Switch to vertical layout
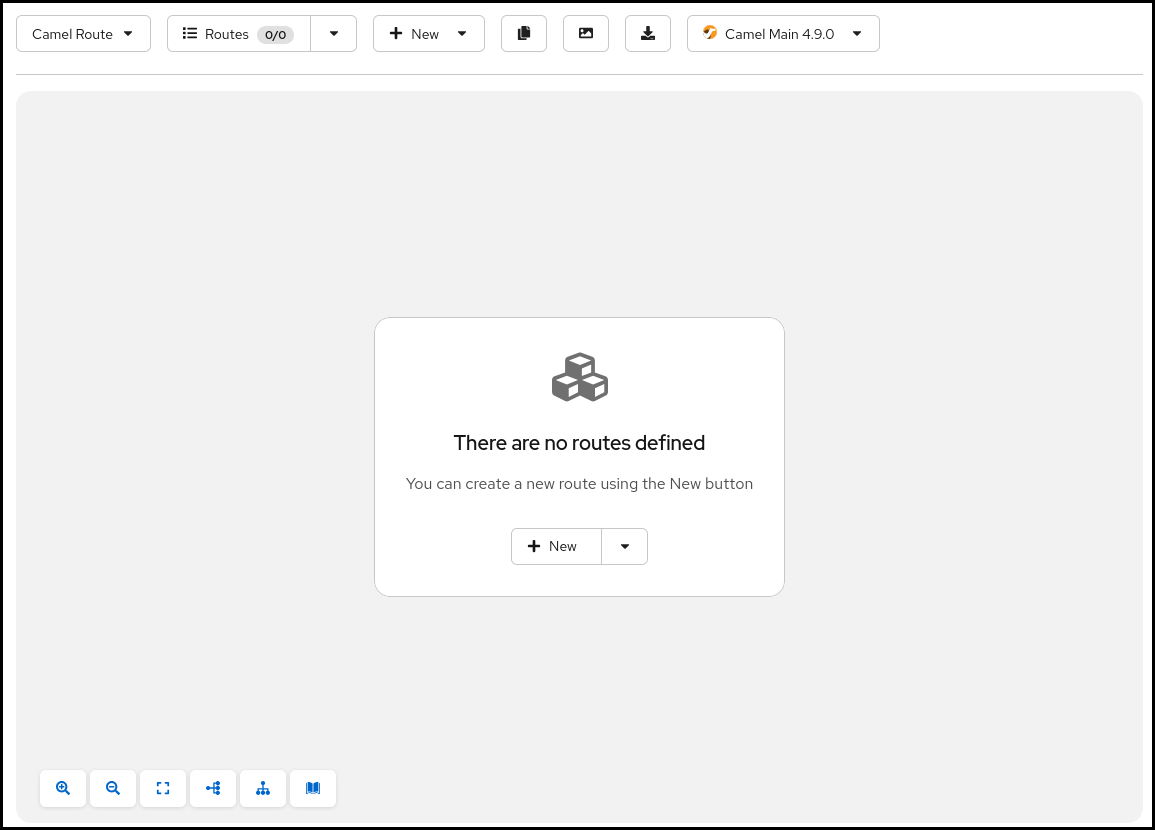 (x=263, y=788)
